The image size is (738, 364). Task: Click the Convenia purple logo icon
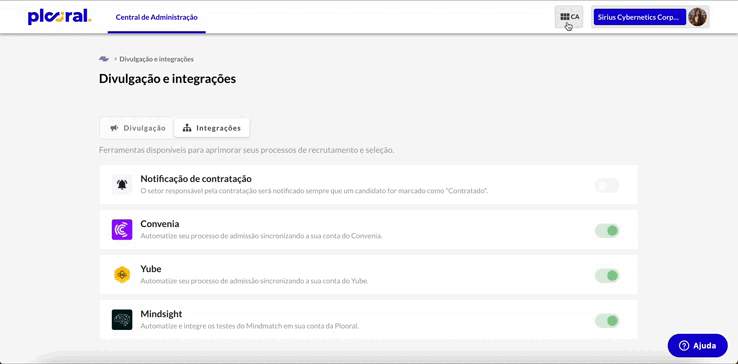tap(122, 229)
